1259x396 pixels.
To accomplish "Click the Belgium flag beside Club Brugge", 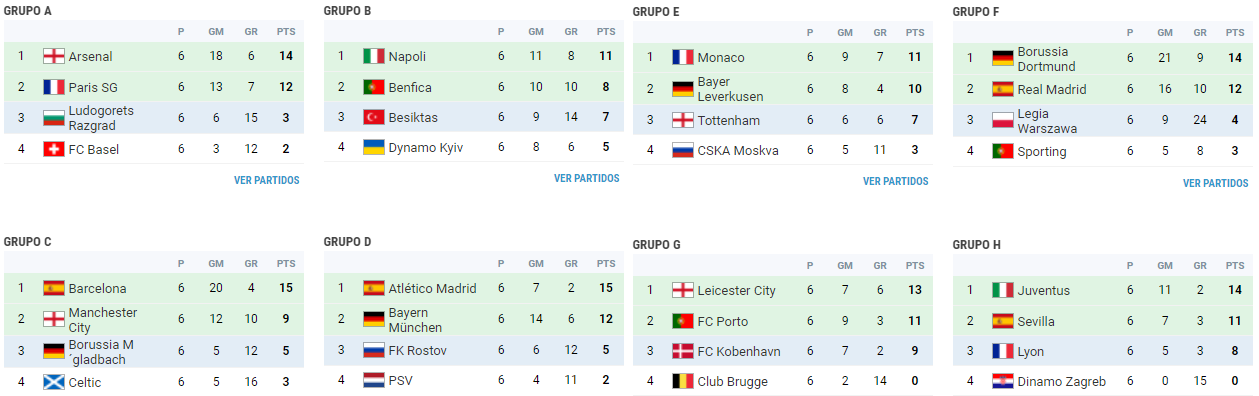I will point(682,381).
